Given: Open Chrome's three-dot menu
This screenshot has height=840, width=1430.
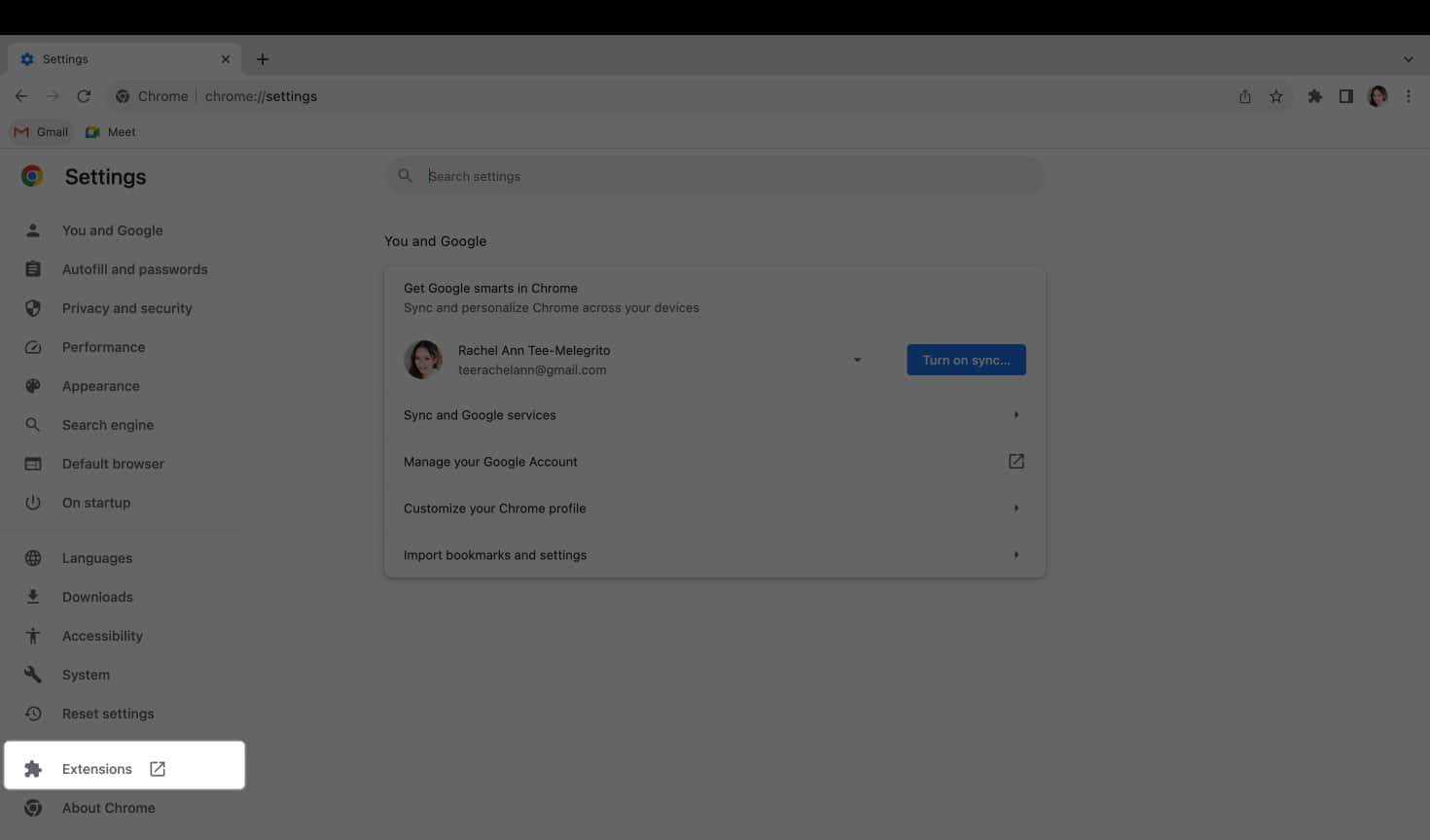Looking at the screenshot, I should [1409, 96].
